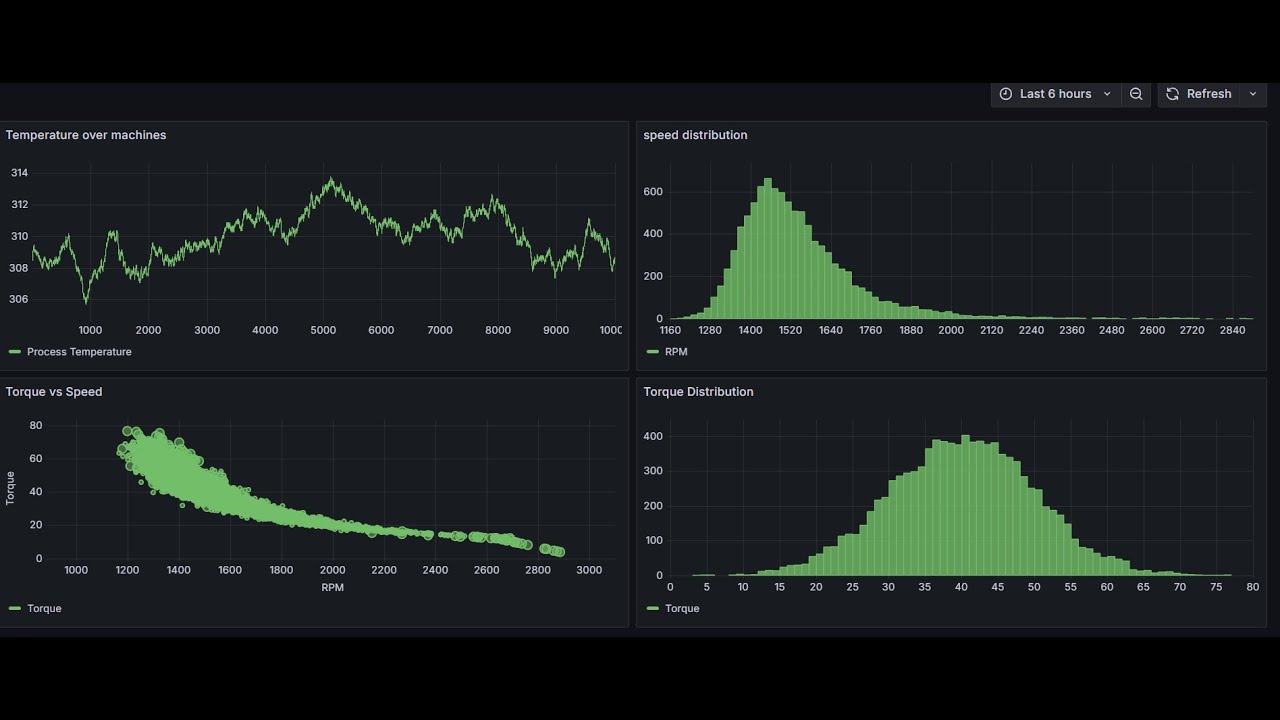
Task: Click the peak bar in Torque Distribution histogram
Action: [965, 505]
